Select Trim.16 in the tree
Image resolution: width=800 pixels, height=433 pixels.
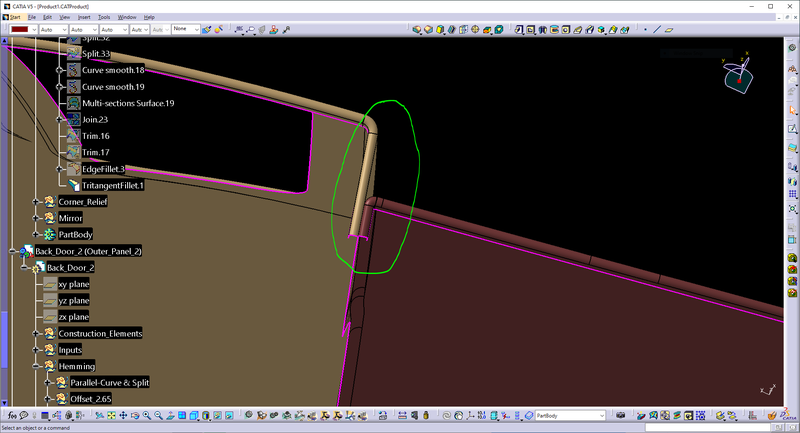pos(96,136)
